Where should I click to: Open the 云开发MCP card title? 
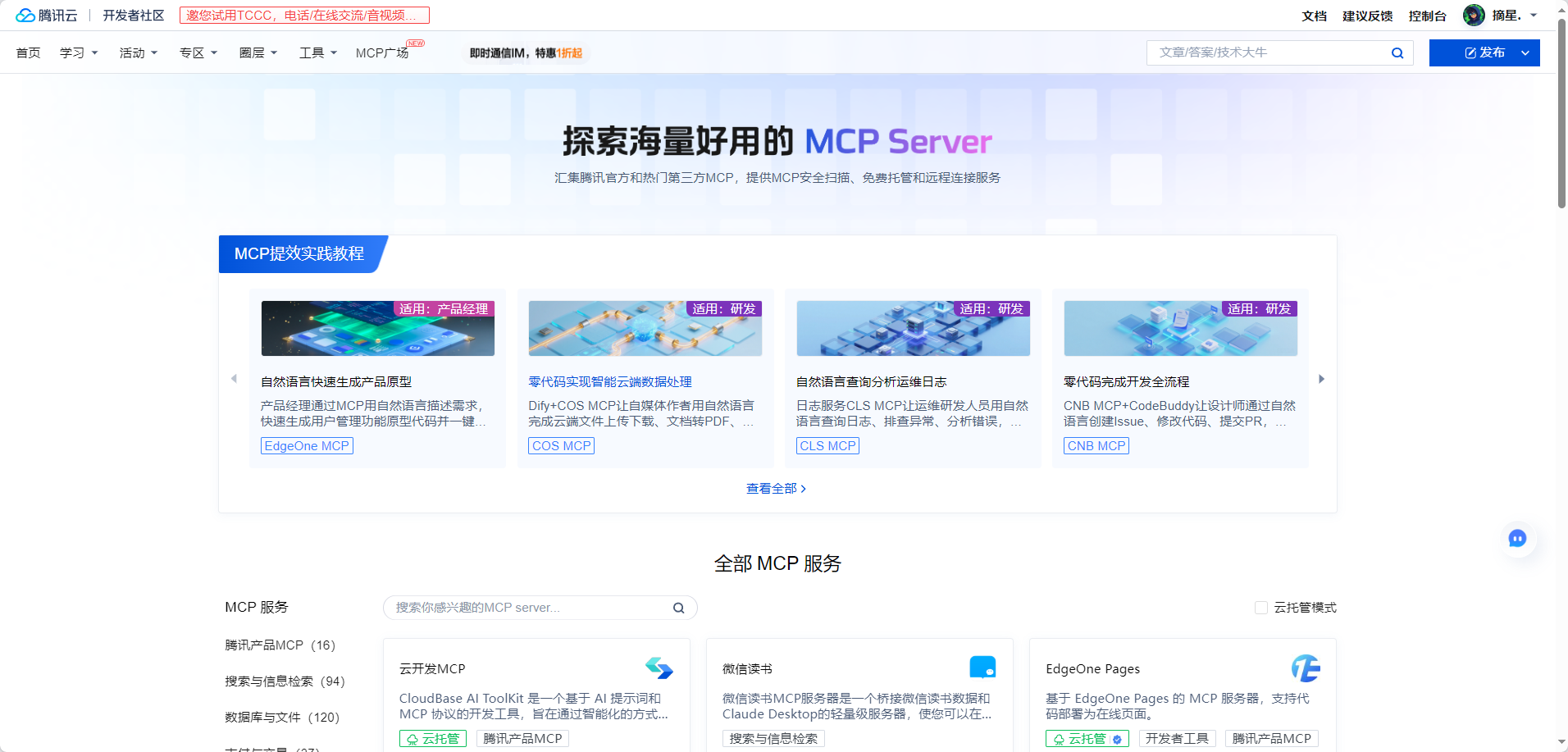[432, 669]
